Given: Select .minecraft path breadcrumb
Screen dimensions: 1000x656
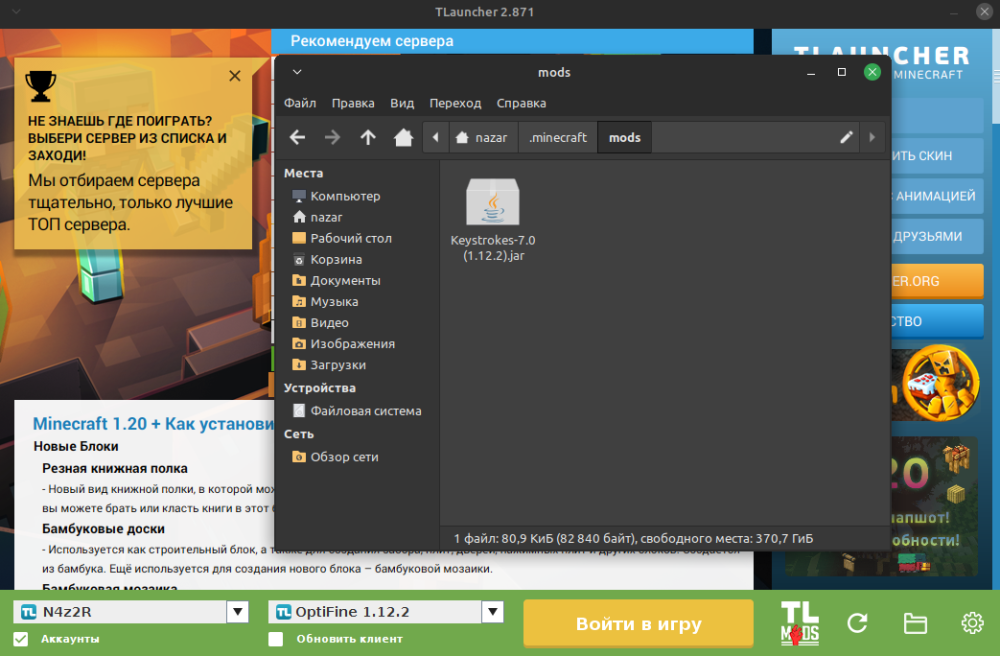Looking at the screenshot, I should tap(557, 137).
